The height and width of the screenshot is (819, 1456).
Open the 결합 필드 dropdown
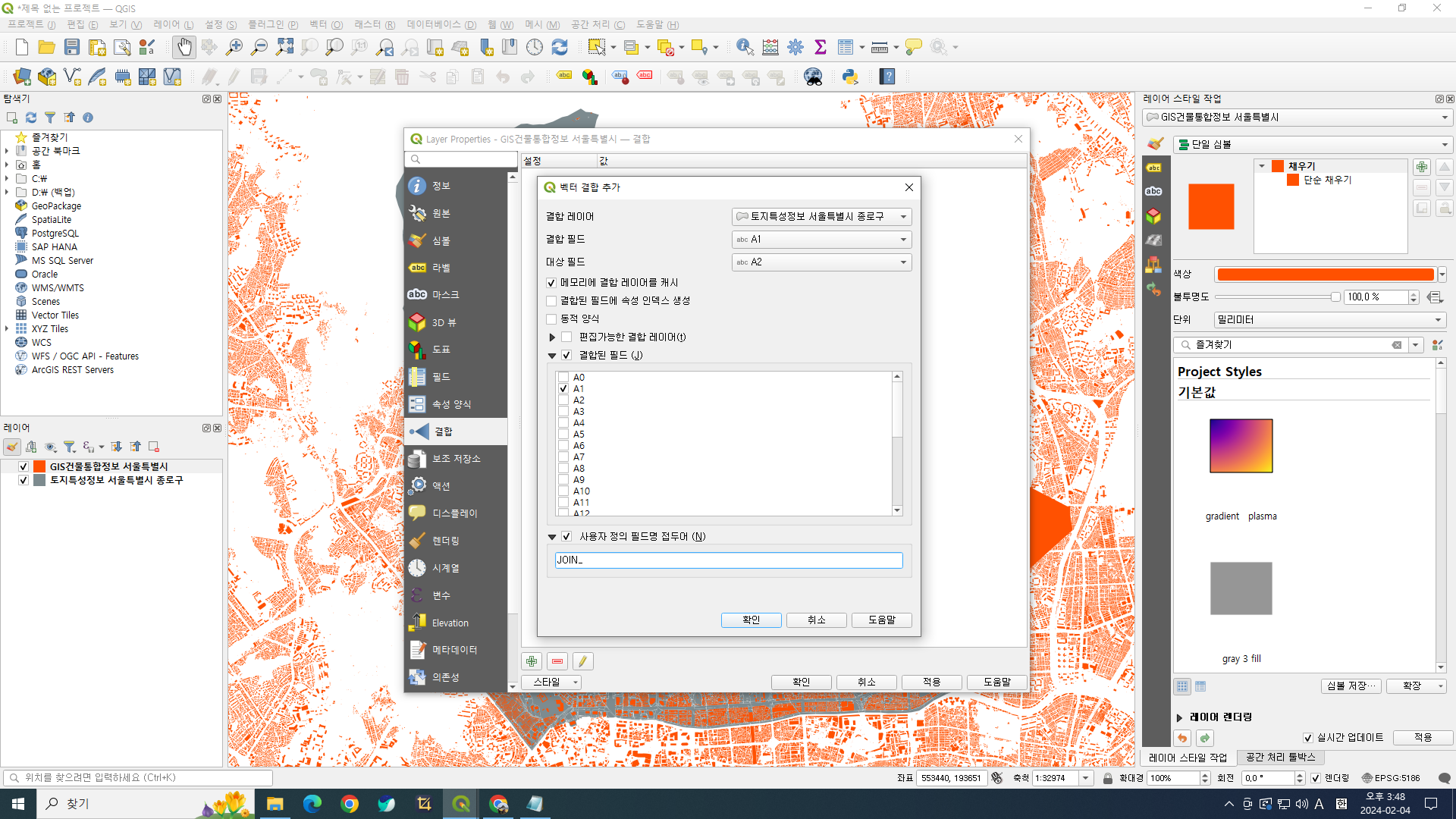coord(821,239)
